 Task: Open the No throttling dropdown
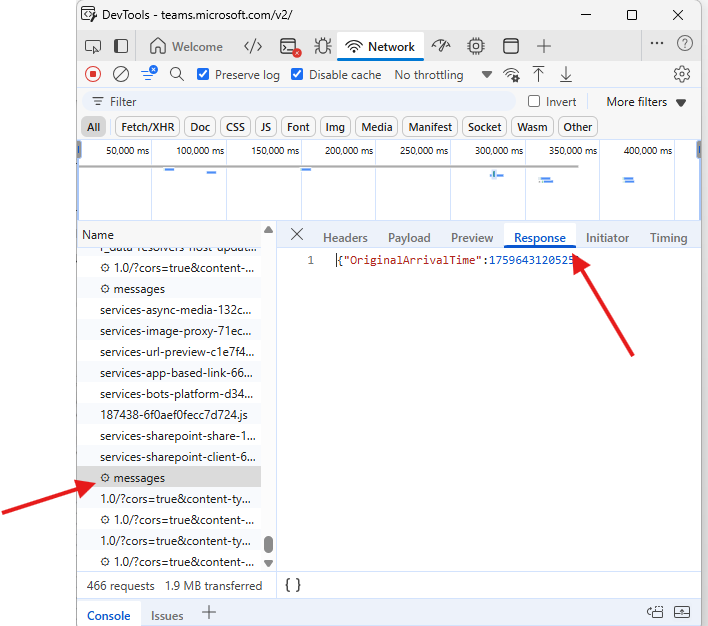[443, 74]
